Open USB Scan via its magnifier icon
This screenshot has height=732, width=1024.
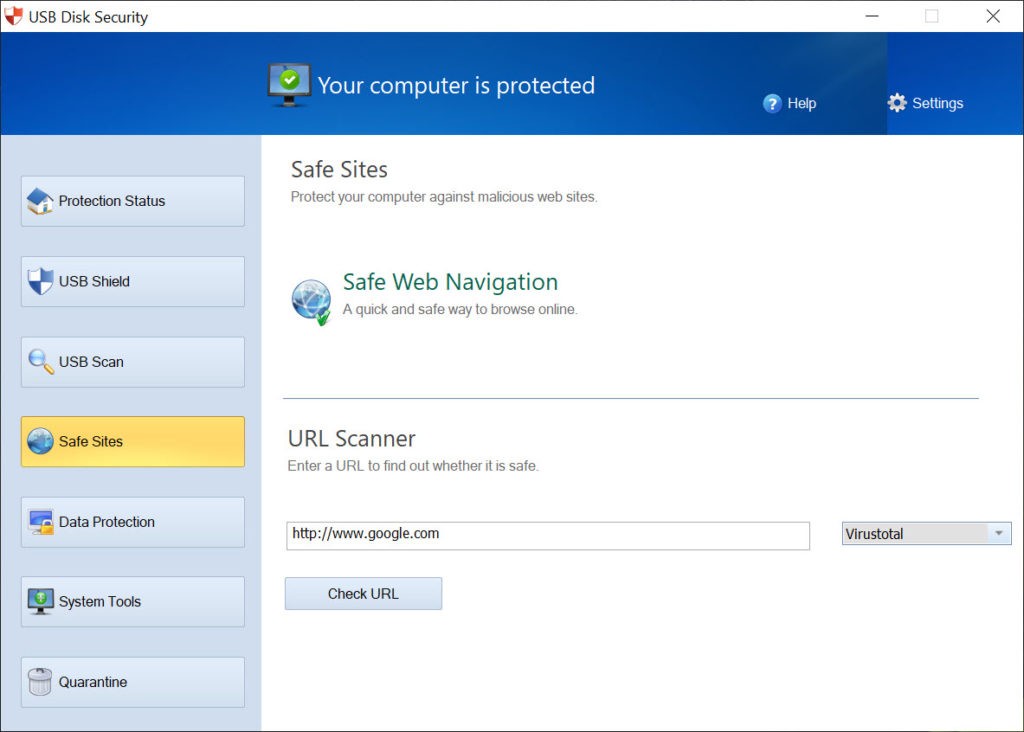40,361
